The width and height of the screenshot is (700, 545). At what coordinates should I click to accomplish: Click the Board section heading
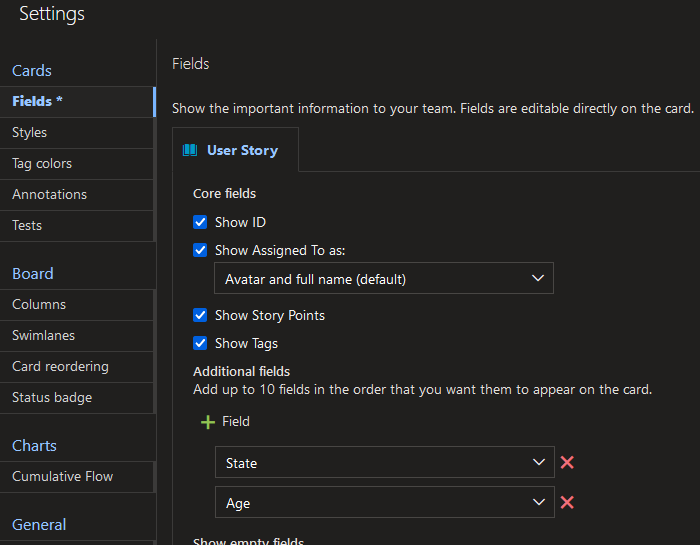point(33,273)
